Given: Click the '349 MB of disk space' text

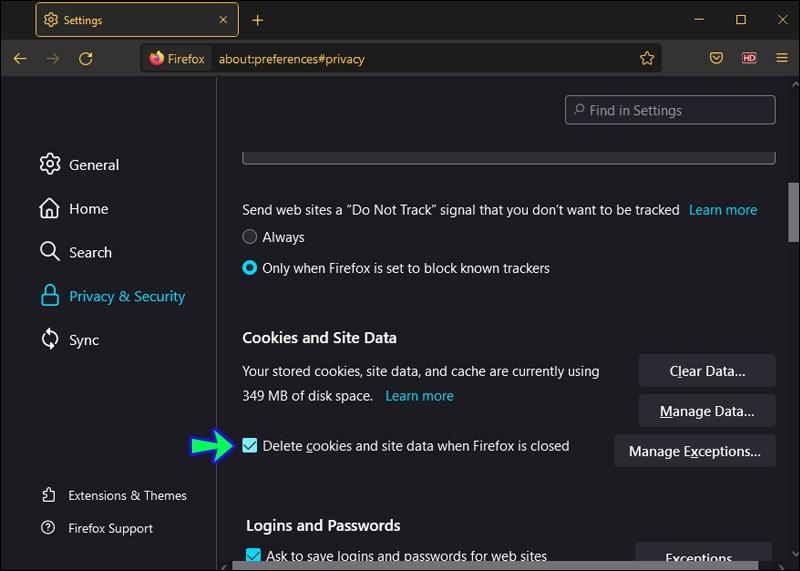Looking at the screenshot, I should pyautogui.click(x=307, y=396).
